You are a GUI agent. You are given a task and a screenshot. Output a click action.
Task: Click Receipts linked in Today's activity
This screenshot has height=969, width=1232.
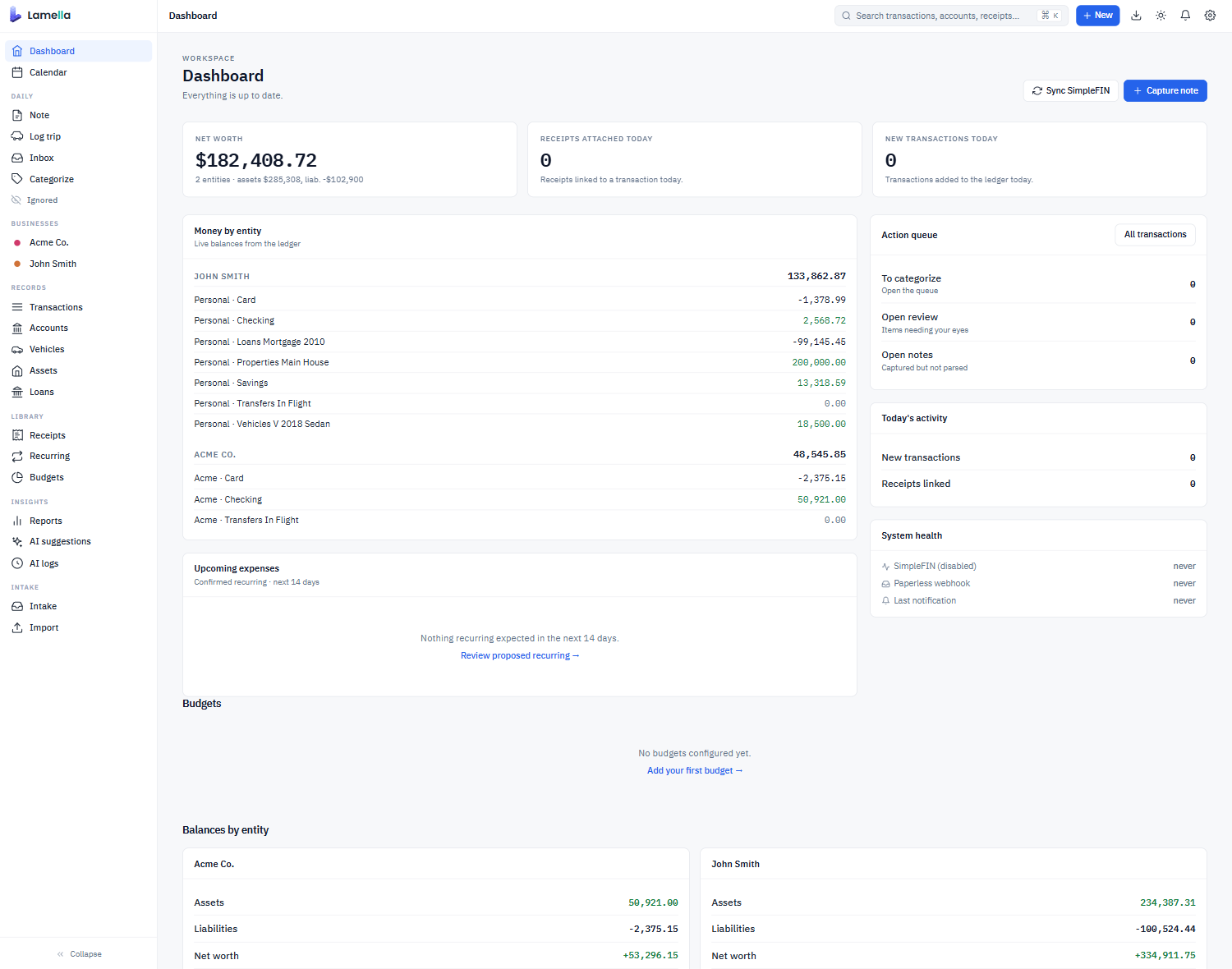1038,484
